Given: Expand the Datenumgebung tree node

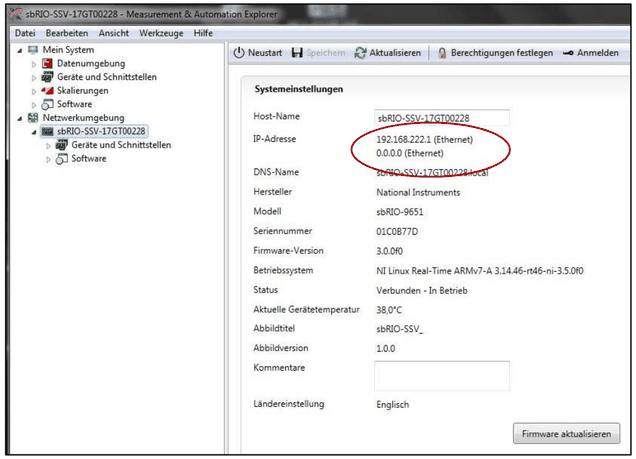Looking at the screenshot, I should coord(34,64).
